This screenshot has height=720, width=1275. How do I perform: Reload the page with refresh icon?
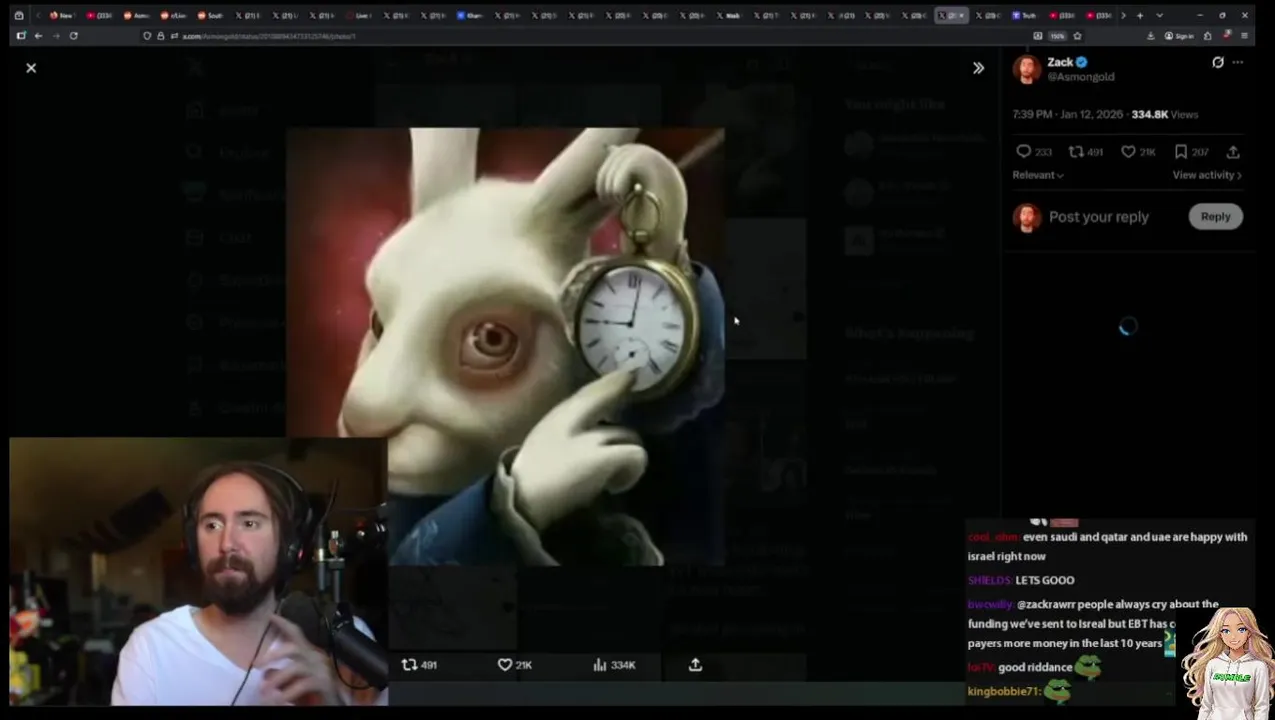coord(73,36)
